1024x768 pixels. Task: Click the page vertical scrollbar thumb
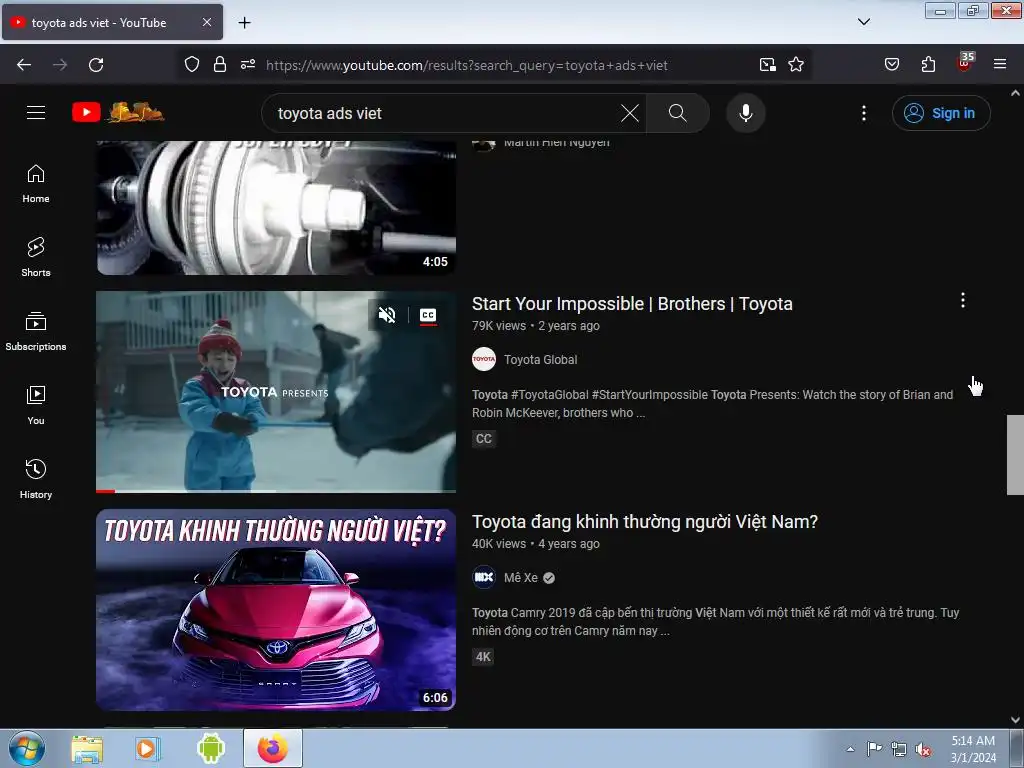(1015, 455)
